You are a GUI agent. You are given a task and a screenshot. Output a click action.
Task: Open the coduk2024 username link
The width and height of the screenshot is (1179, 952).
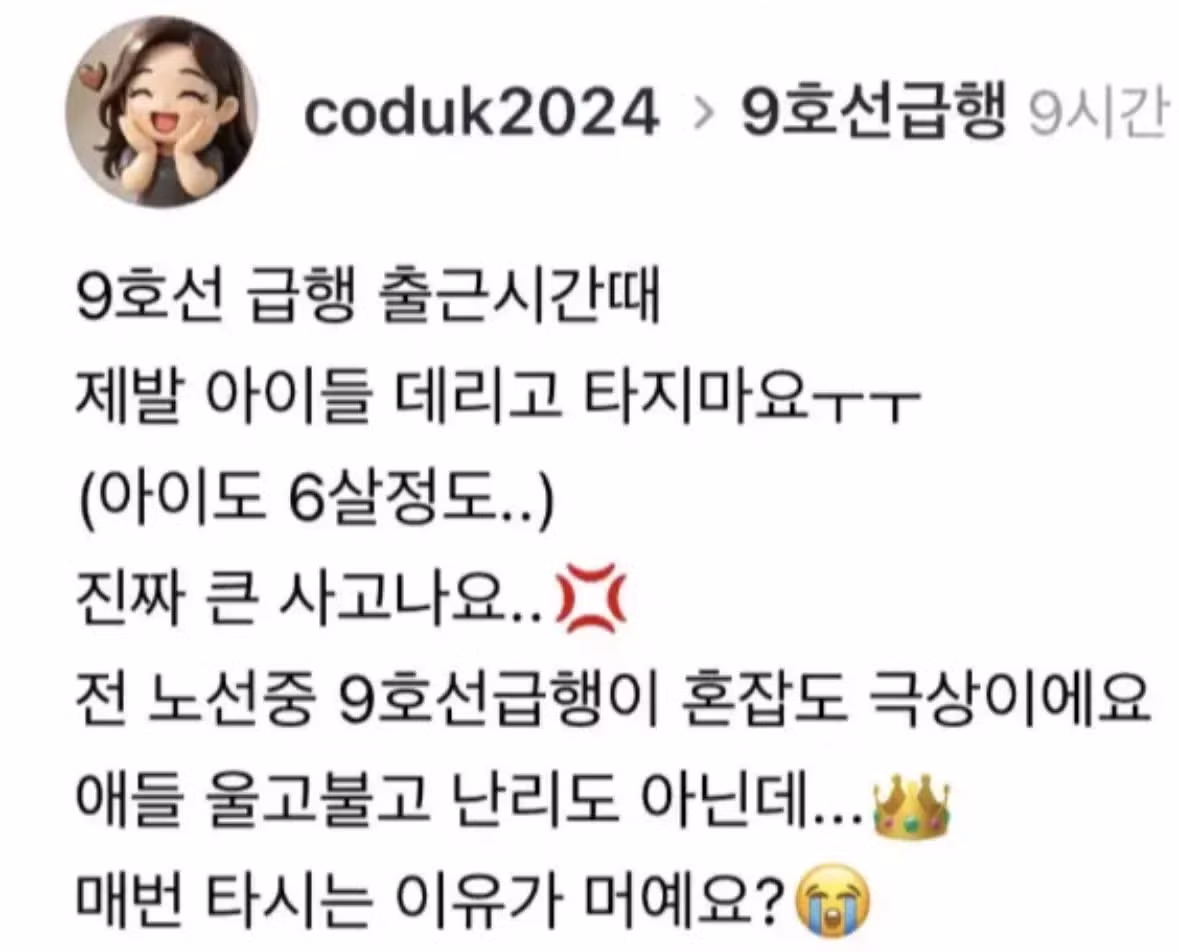(x=481, y=114)
